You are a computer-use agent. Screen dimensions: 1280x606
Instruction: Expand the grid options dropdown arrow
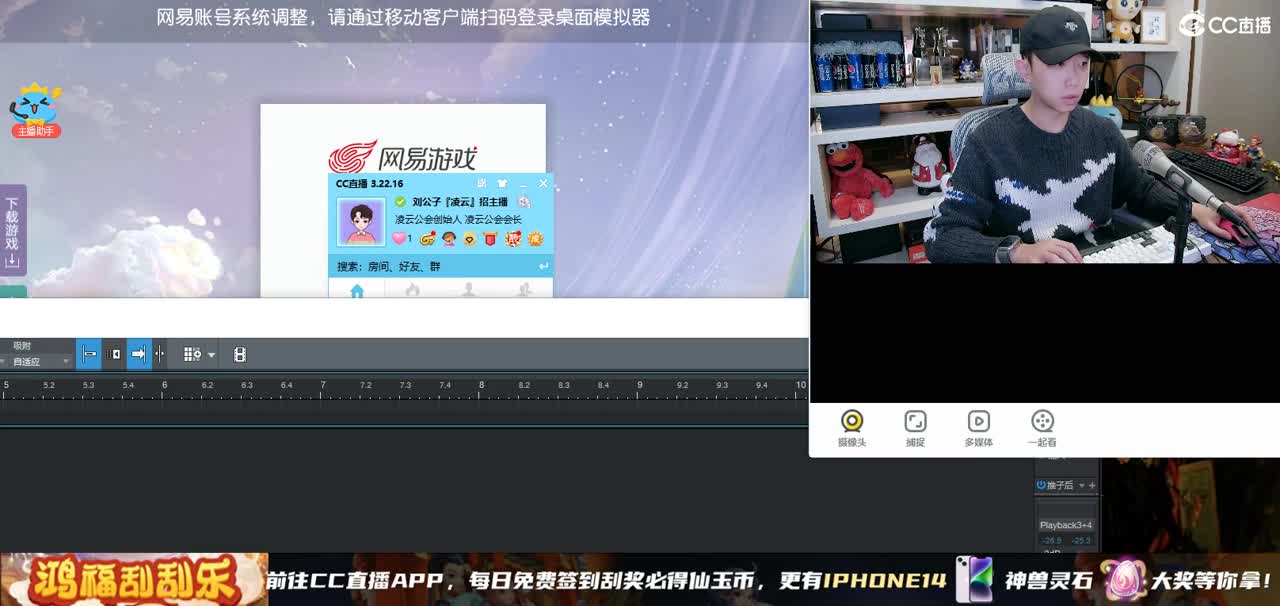[211, 355]
